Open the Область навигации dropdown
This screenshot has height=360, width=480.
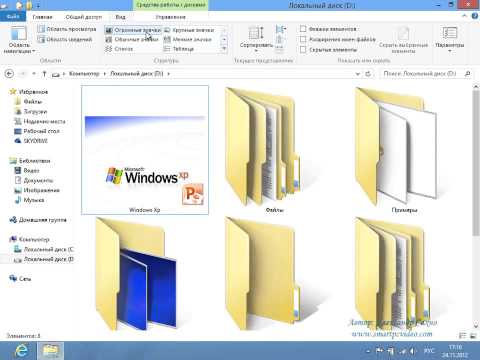(x=19, y=40)
